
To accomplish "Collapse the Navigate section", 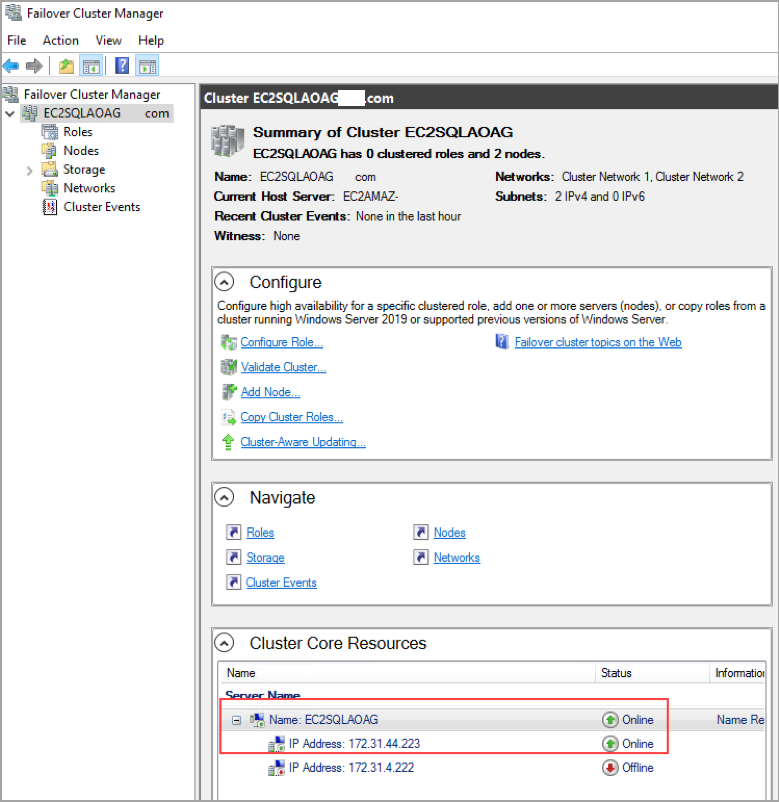I will (224, 497).
